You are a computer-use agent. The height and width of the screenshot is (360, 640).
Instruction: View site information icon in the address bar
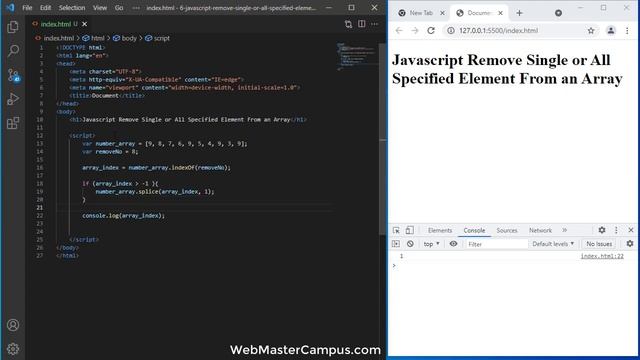(x=451, y=31)
